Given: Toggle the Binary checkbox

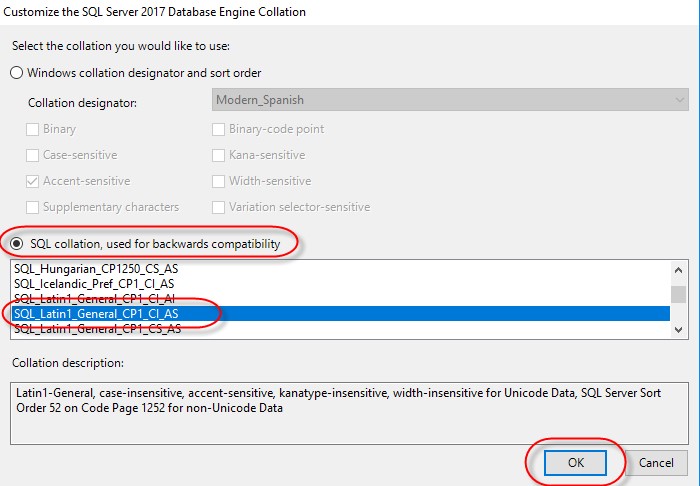Looking at the screenshot, I should pyautogui.click(x=33, y=129).
